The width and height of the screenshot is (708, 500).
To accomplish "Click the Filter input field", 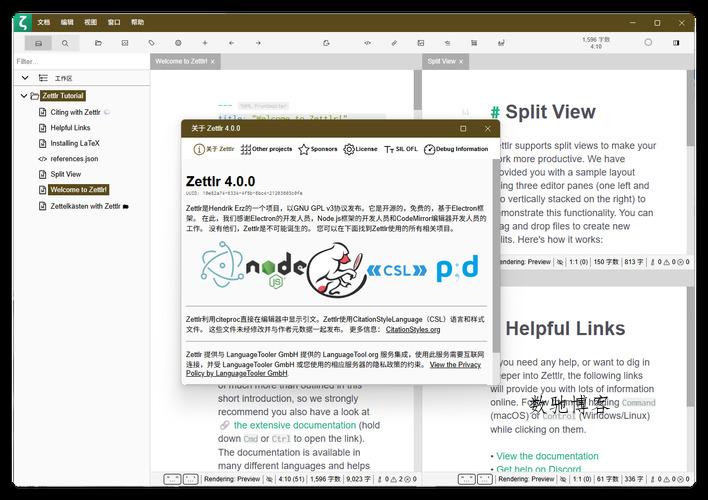I will (x=81, y=61).
